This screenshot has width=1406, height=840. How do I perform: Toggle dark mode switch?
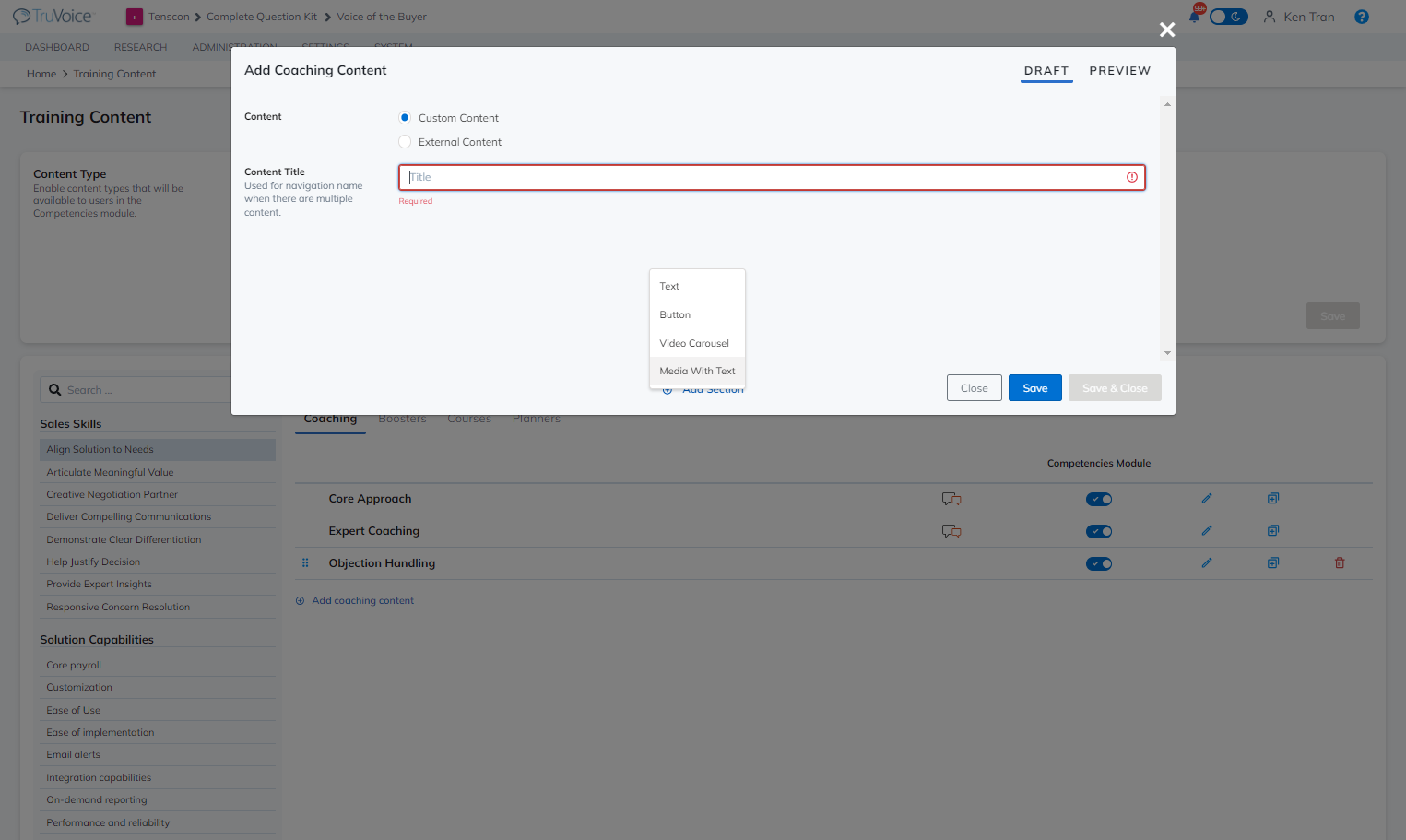[1229, 17]
